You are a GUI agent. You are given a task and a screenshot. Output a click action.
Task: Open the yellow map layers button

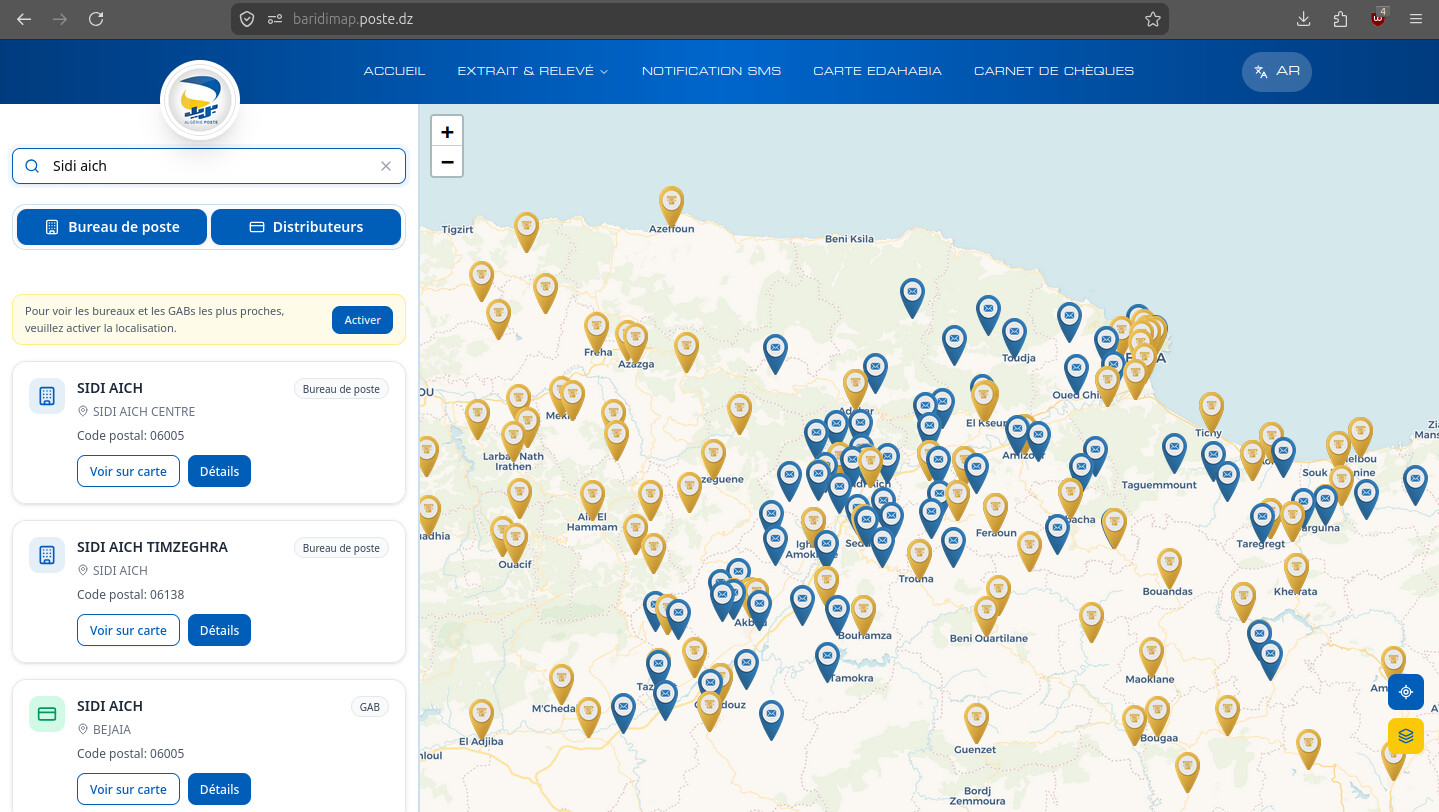(x=1405, y=736)
